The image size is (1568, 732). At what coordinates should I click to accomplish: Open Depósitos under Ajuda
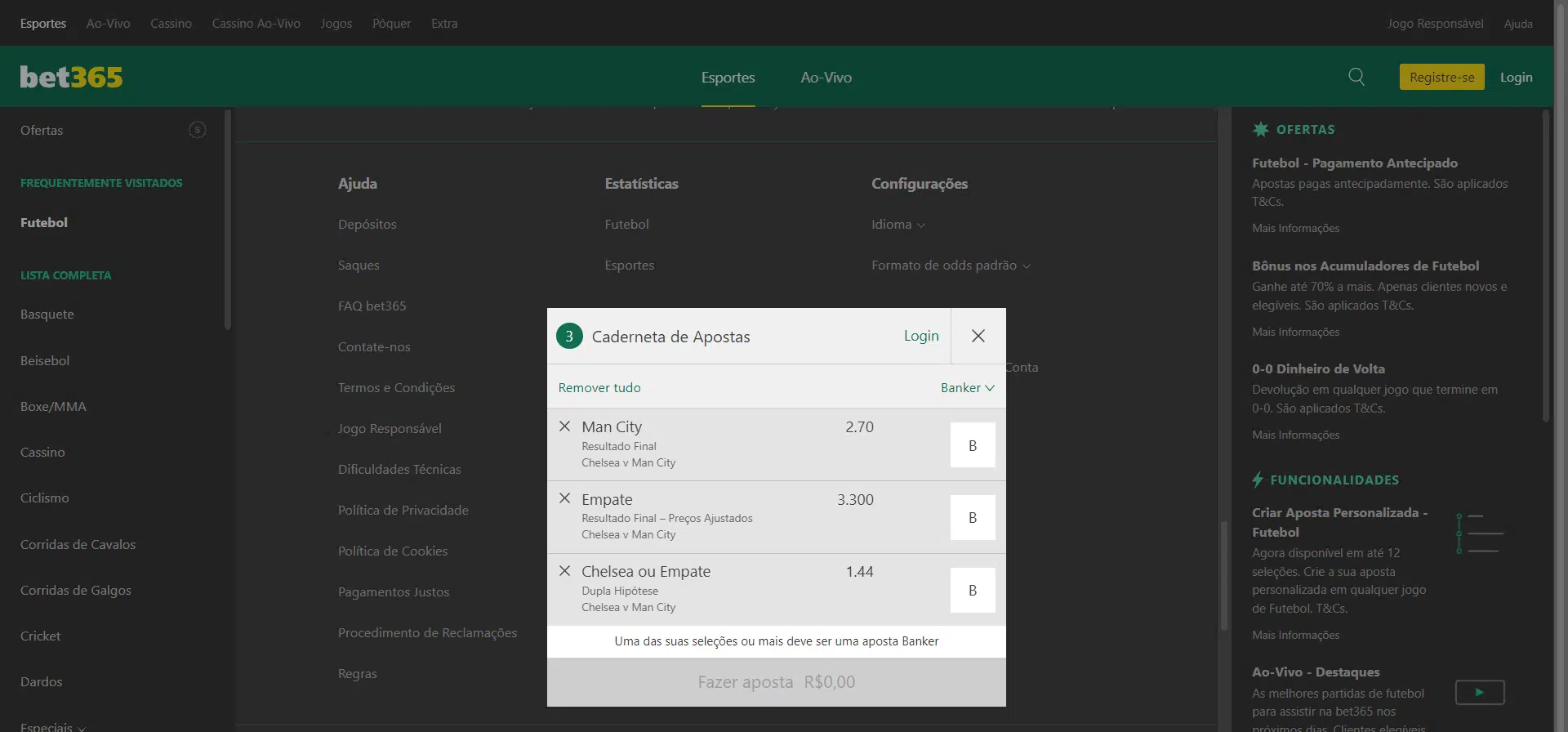pyautogui.click(x=367, y=224)
